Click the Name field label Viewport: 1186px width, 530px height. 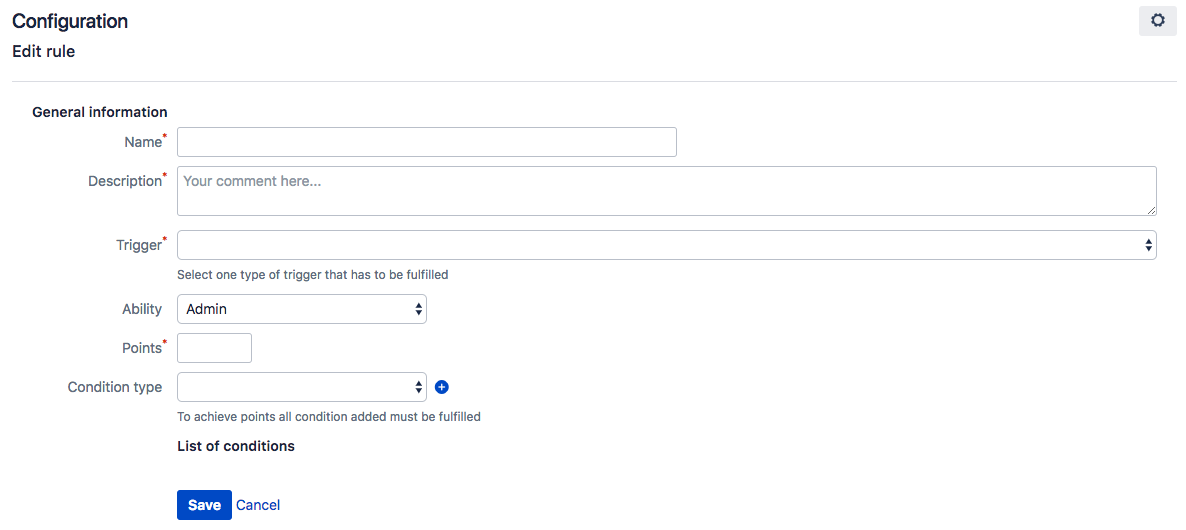[143, 142]
